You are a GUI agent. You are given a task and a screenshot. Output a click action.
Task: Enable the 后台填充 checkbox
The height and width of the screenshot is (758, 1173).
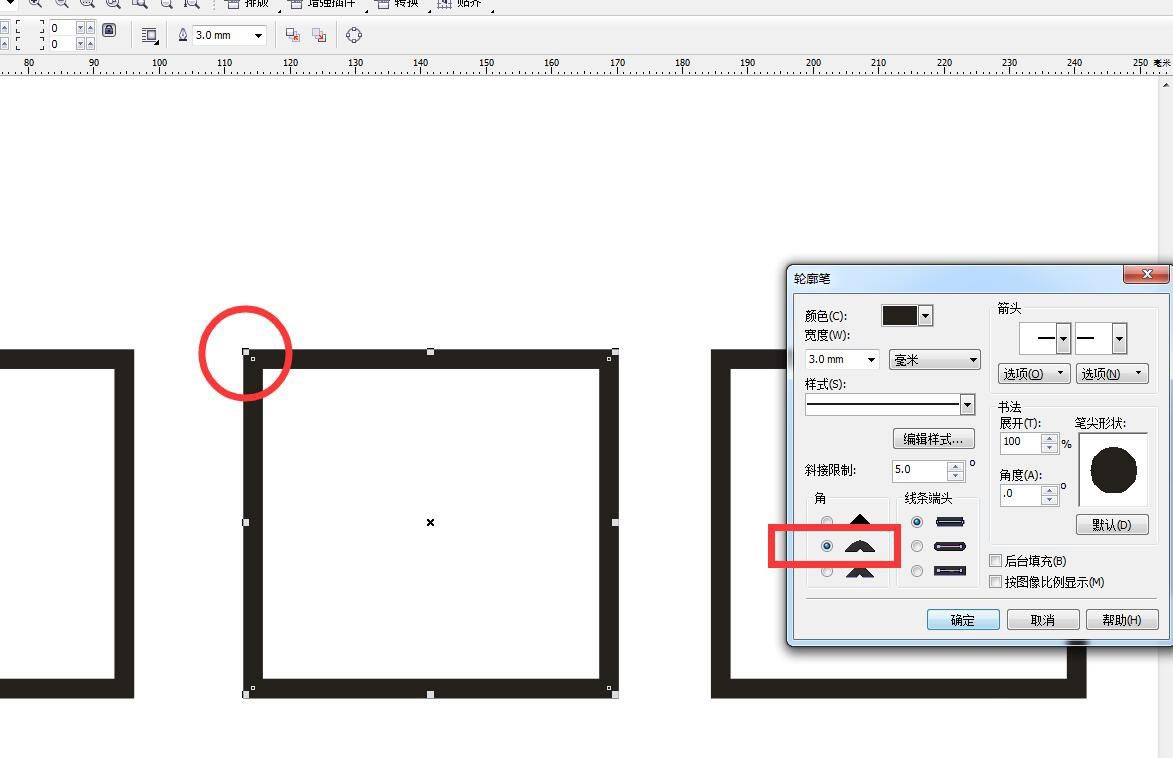pyautogui.click(x=996, y=561)
